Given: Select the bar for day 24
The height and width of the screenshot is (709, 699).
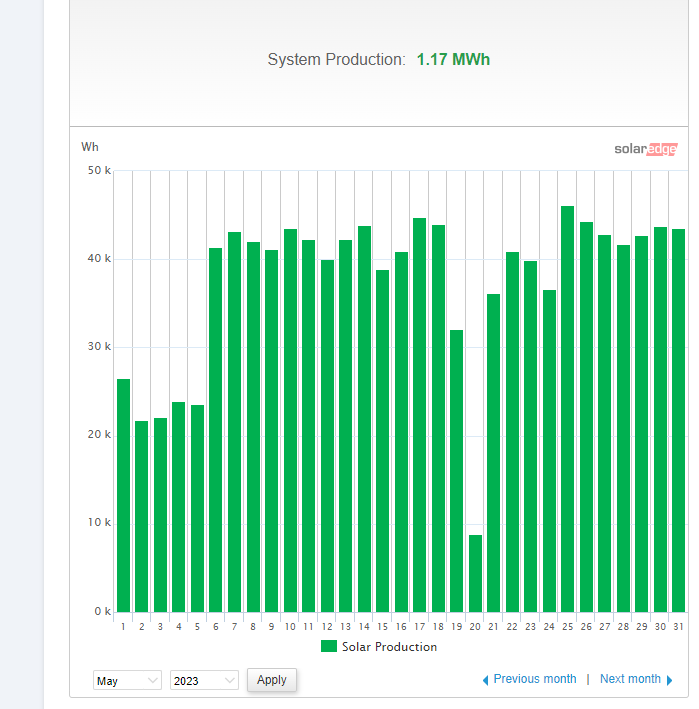Looking at the screenshot, I should coord(549,451).
